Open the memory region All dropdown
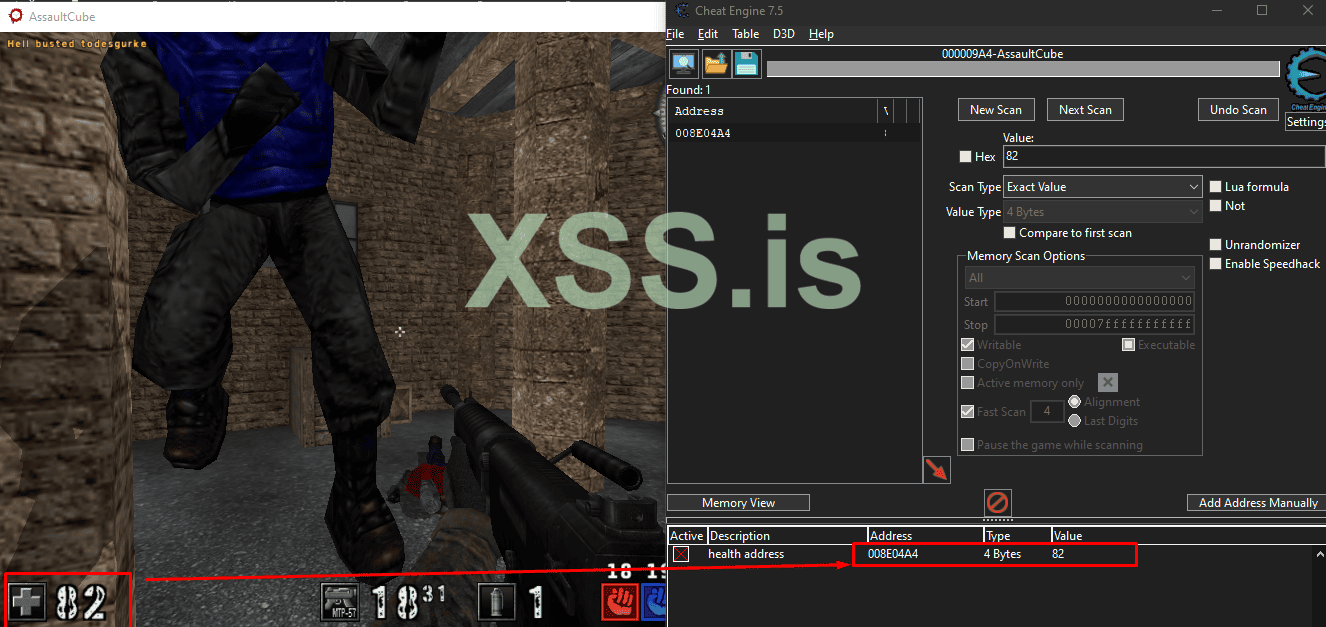The height and width of the screenshot is (627, 1326). 1079,278
